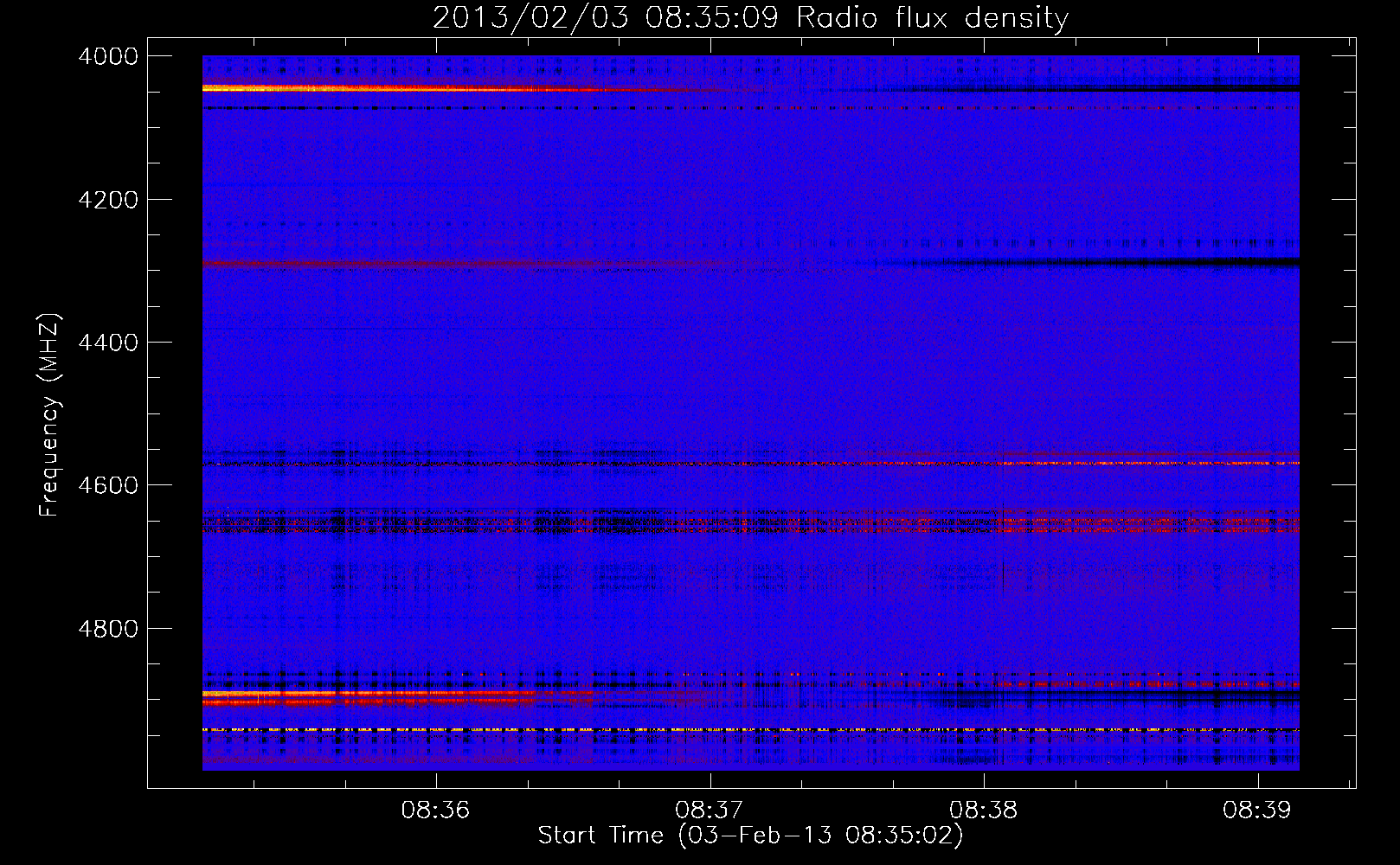Click the 08:37 time axis label
1400x865 pixels.
click(x=710, y=811)
